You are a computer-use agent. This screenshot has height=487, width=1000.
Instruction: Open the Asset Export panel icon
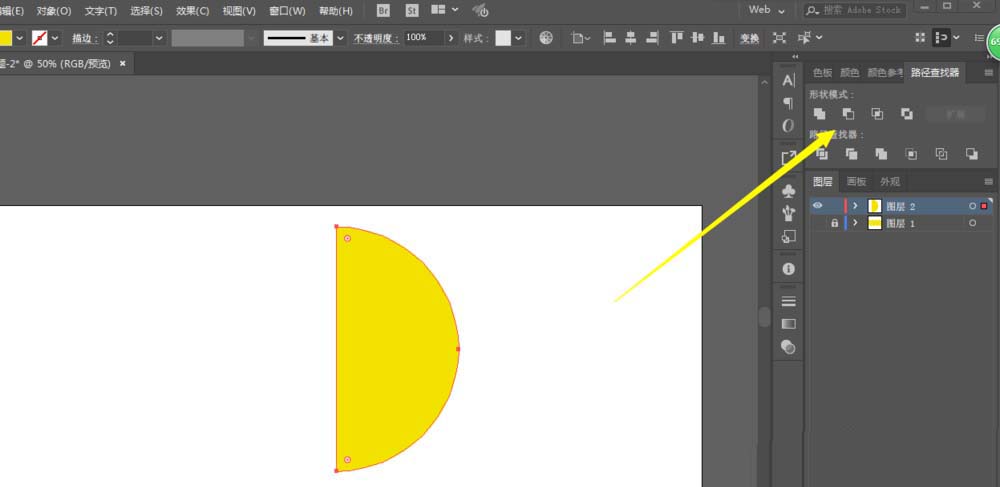pos(789,158)
